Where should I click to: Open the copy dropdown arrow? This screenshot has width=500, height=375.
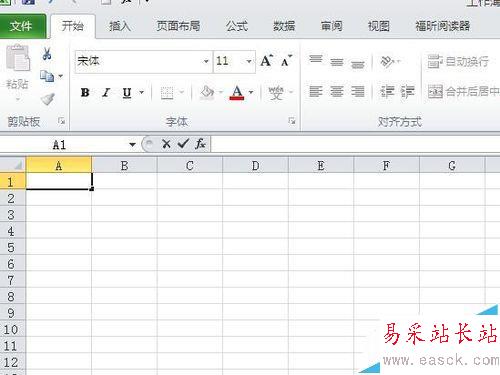[x=61, y=76]
